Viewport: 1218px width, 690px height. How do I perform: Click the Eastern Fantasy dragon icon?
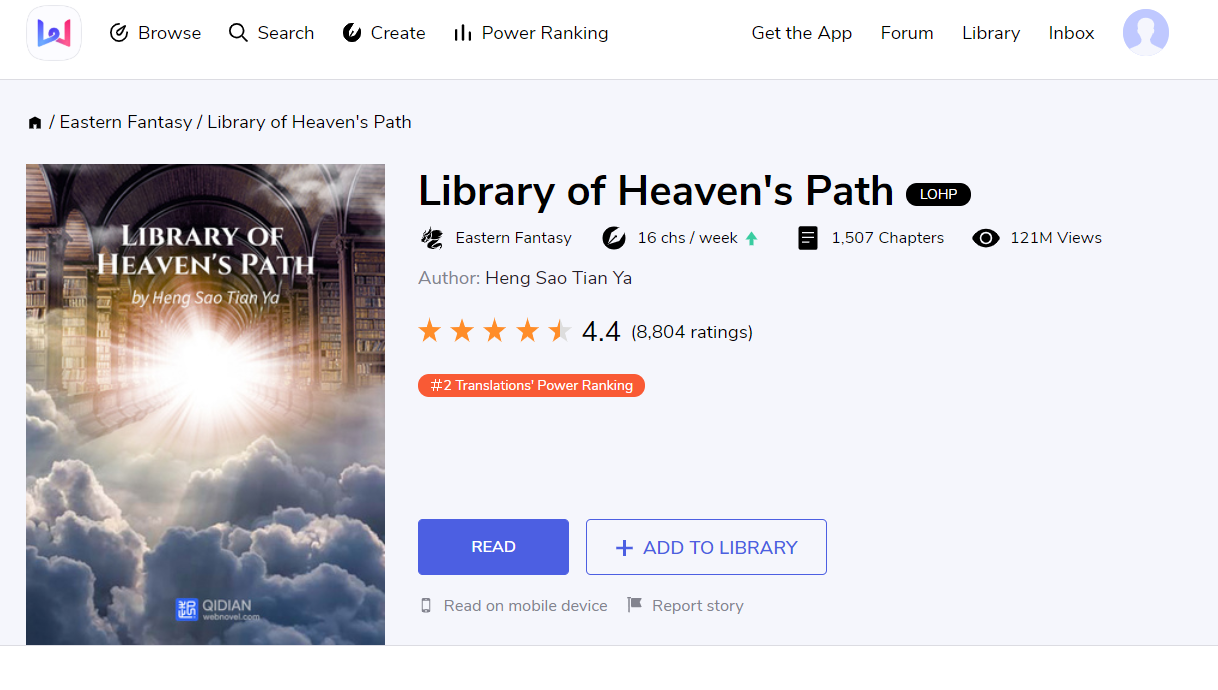click(x=432, y=238)
